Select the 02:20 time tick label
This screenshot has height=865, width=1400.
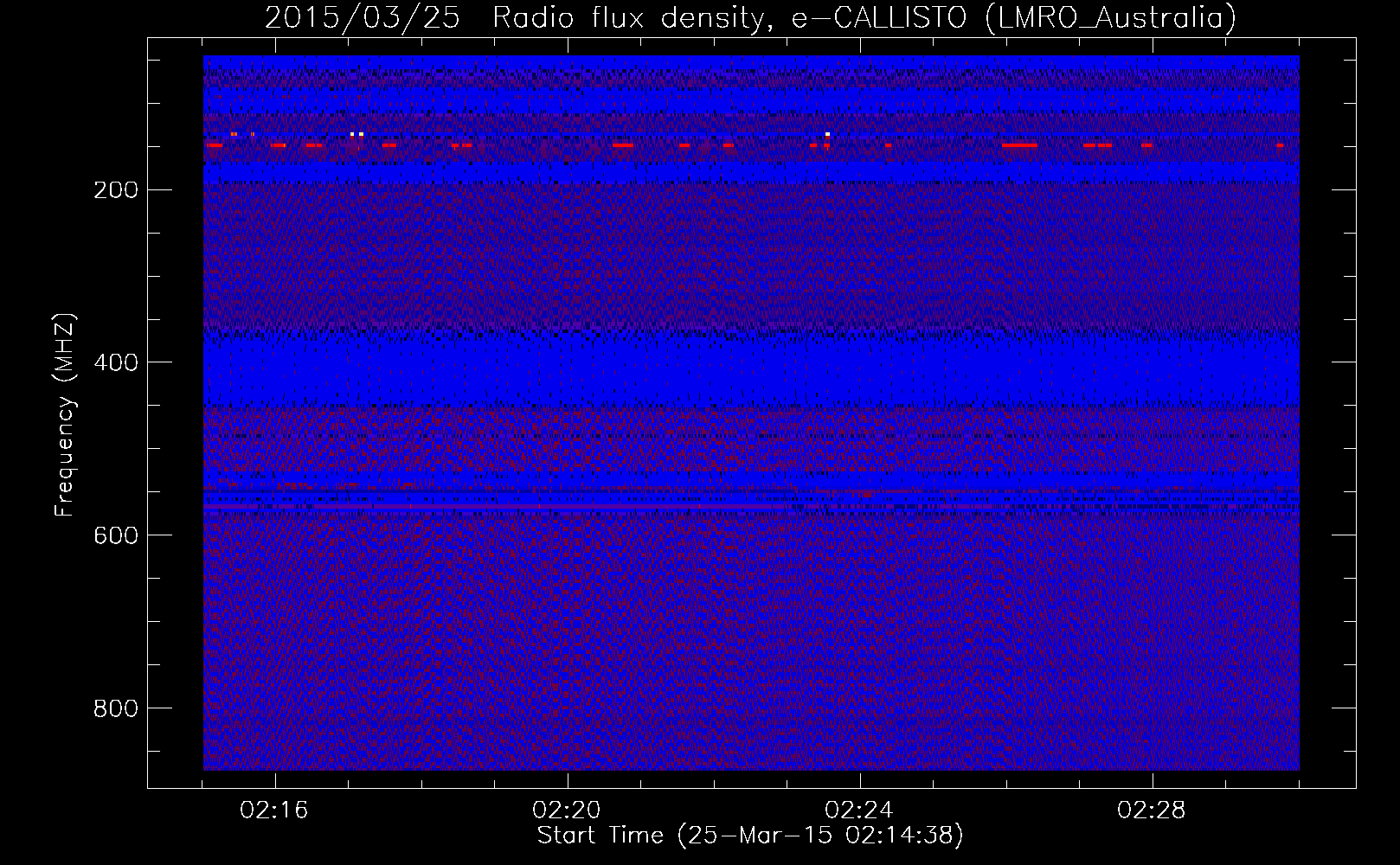click(x=567, y=811)
